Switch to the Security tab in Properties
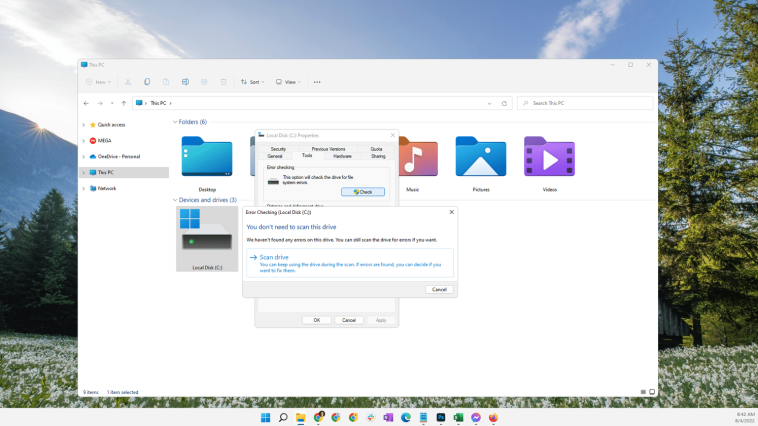The height and width of the screenshot is (426, 758). (x=278, y=149)
